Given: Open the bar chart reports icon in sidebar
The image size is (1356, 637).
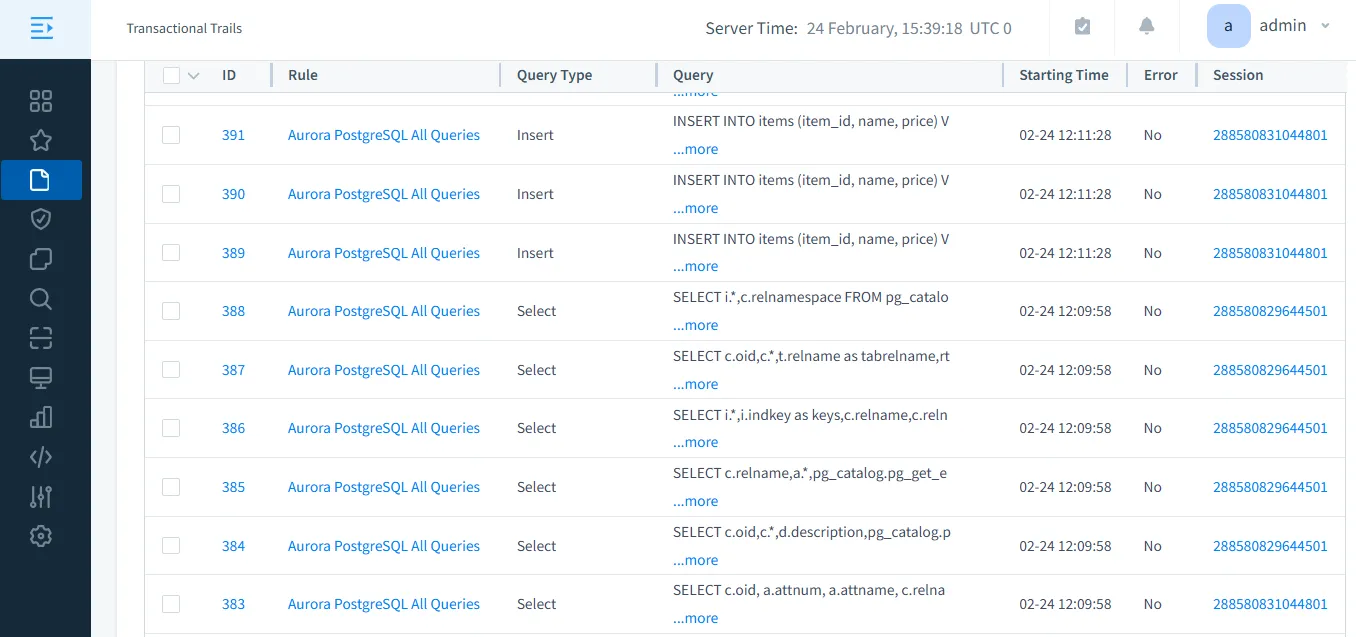Looking at the screenshot, I should (x=41, y=417).
